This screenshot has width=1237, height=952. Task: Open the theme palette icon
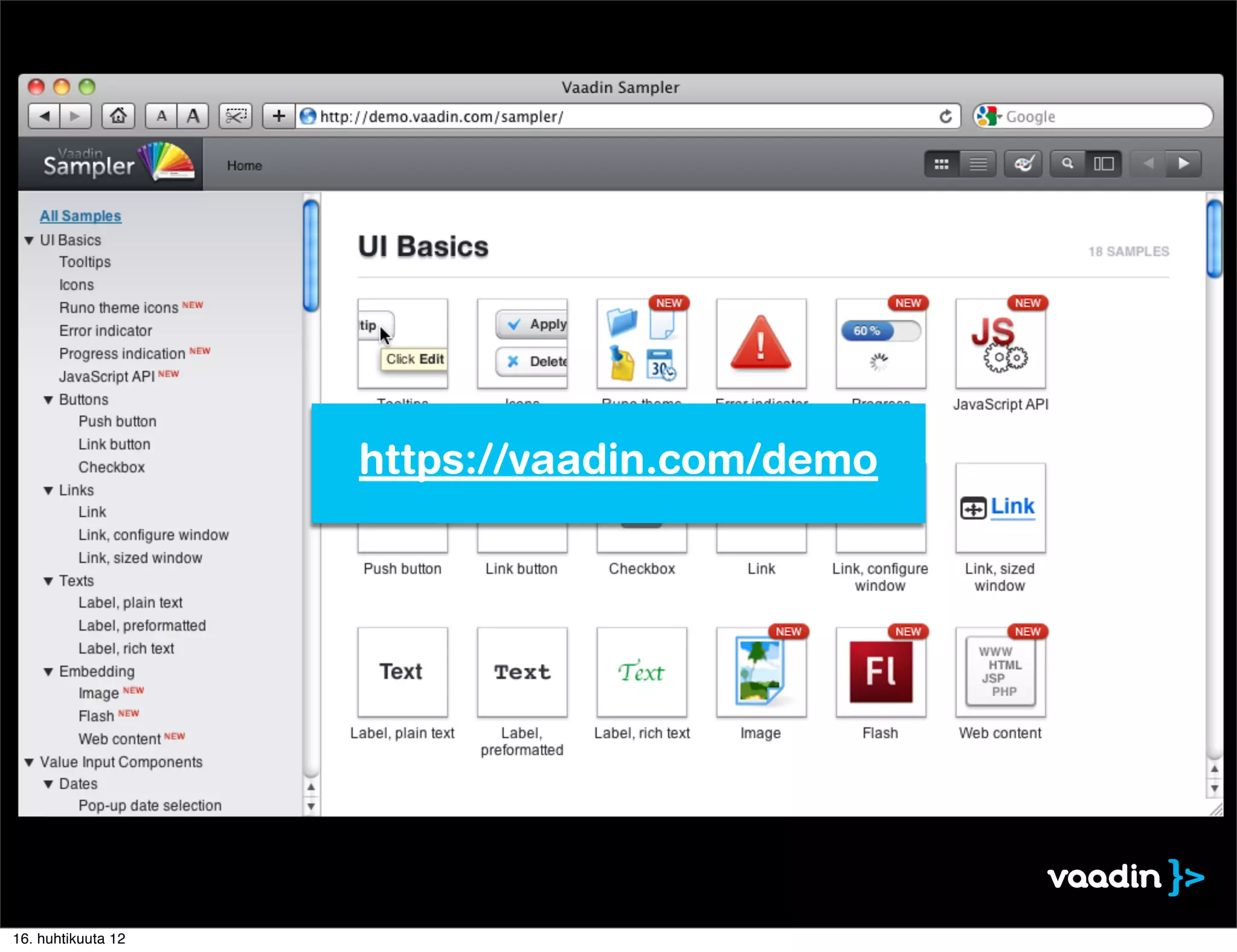pos(1023,164)
